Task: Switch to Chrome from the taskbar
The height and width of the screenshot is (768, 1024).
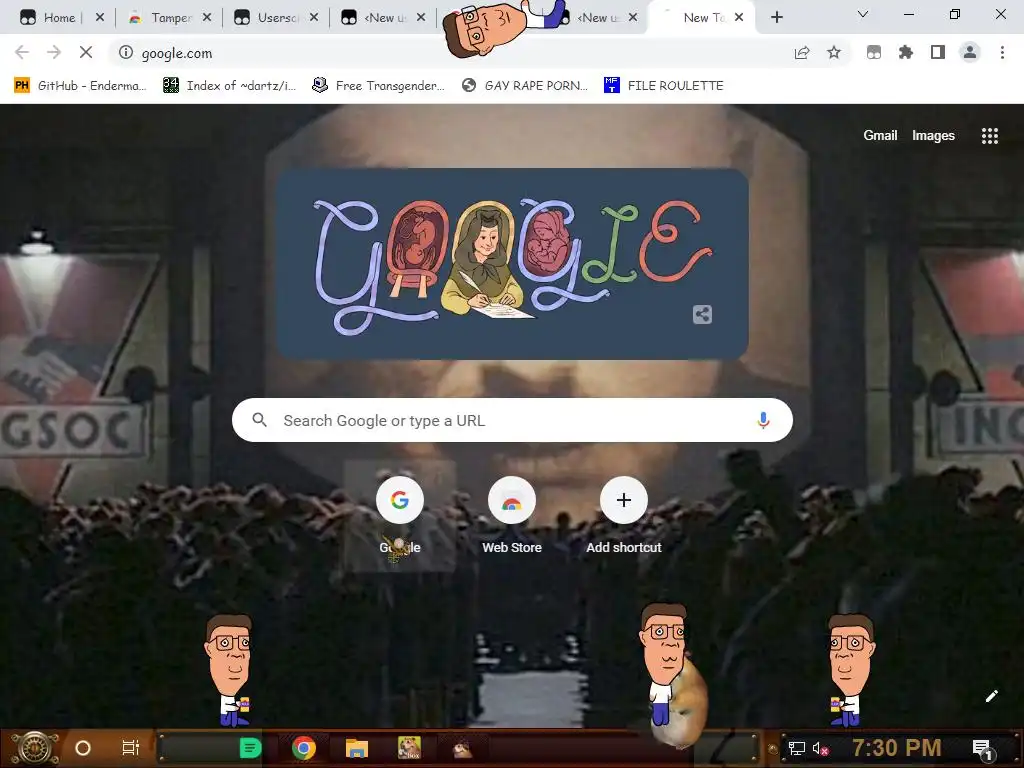Action: [304, 748]
